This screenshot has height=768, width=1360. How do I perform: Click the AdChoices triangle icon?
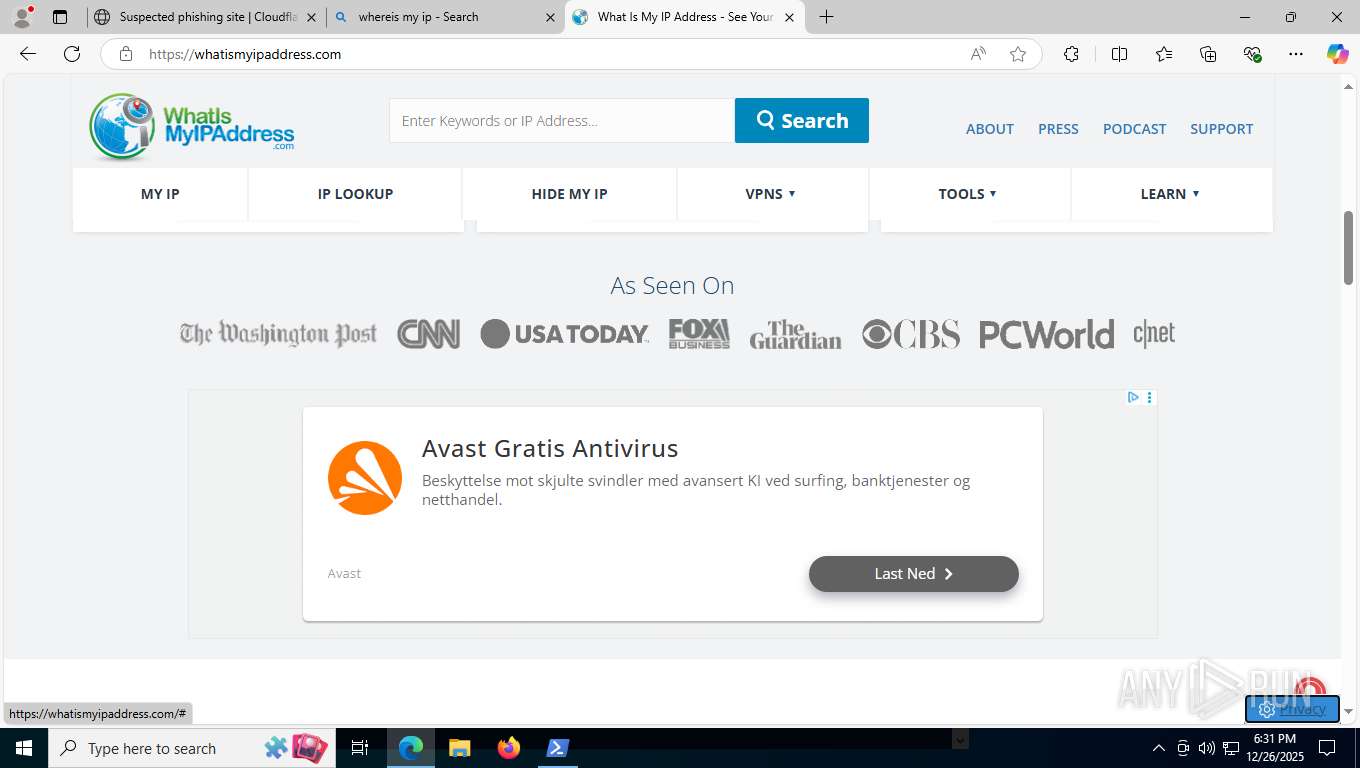click(x=1133, y=397)
